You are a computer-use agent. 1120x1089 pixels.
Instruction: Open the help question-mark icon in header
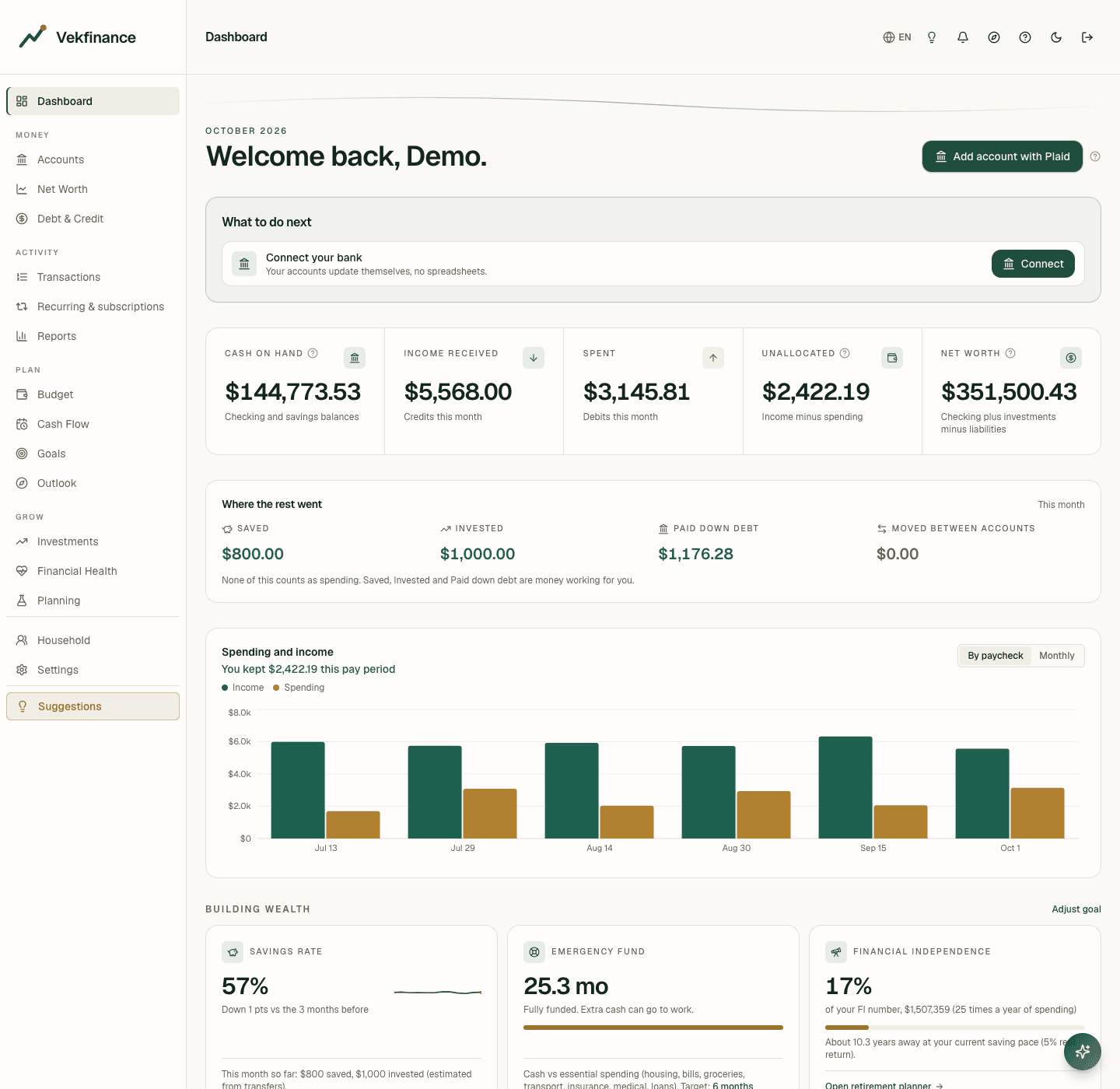point(1025,37)
